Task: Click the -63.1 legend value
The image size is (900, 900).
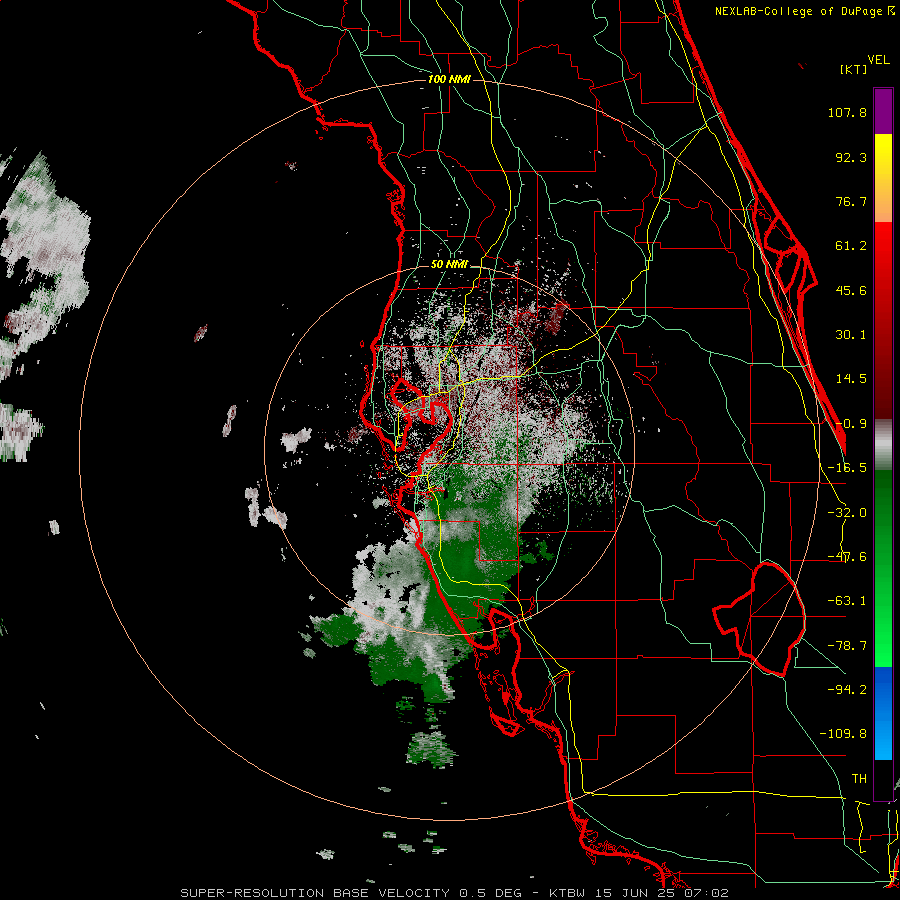Action: [847, 601]
